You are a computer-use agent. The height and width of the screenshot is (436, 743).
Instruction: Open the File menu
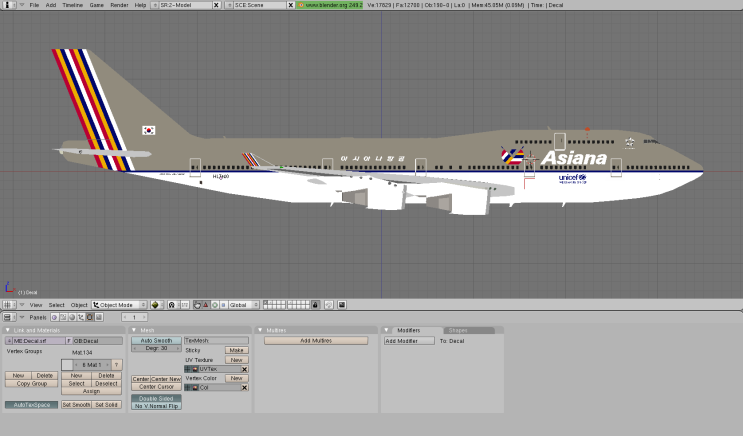point(34,5)
